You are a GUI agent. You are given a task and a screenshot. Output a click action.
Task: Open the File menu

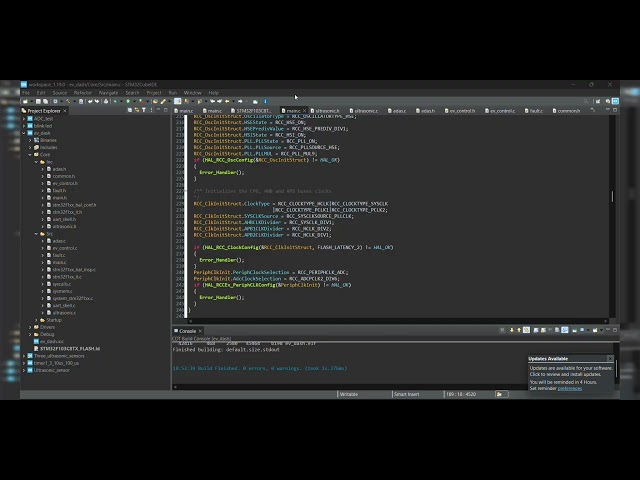pos(26,93)
